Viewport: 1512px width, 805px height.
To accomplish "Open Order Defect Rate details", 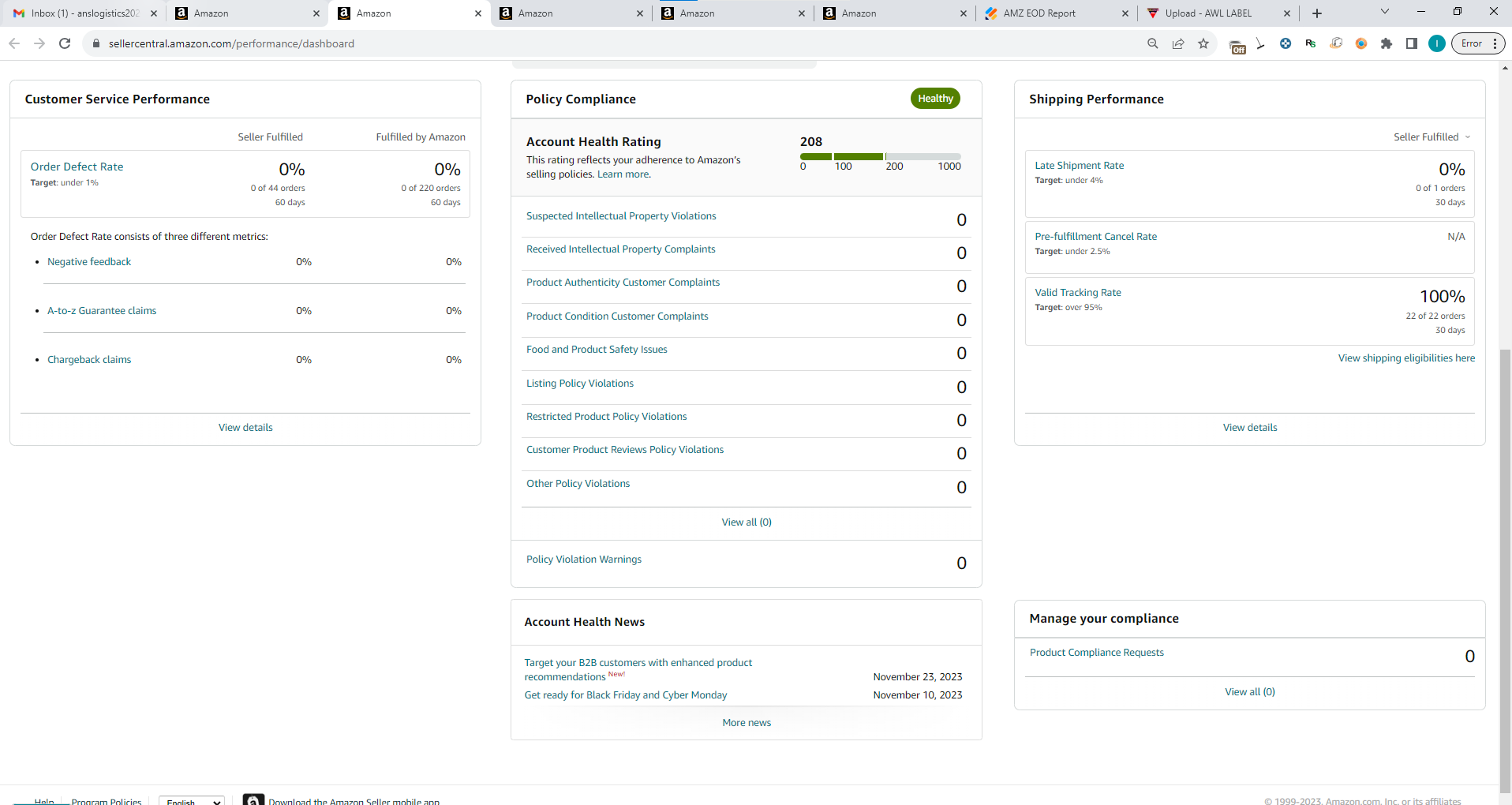I will click(77, 167).
